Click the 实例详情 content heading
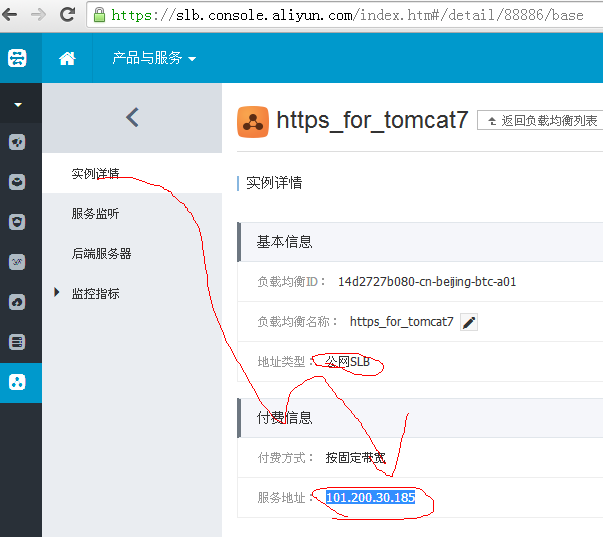Image resolution: width=603 pixels, height=537 pixels. (x=274, y=183)
